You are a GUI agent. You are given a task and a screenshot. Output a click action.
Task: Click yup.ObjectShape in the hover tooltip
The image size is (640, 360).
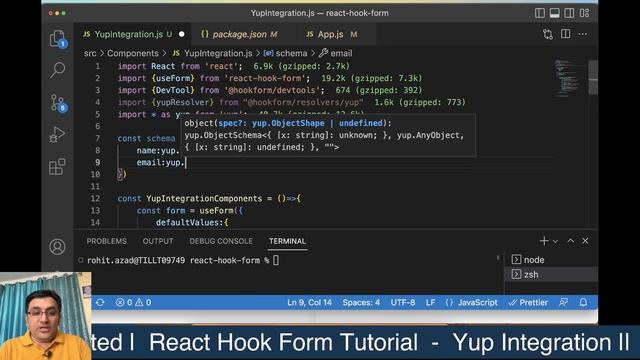288,123
